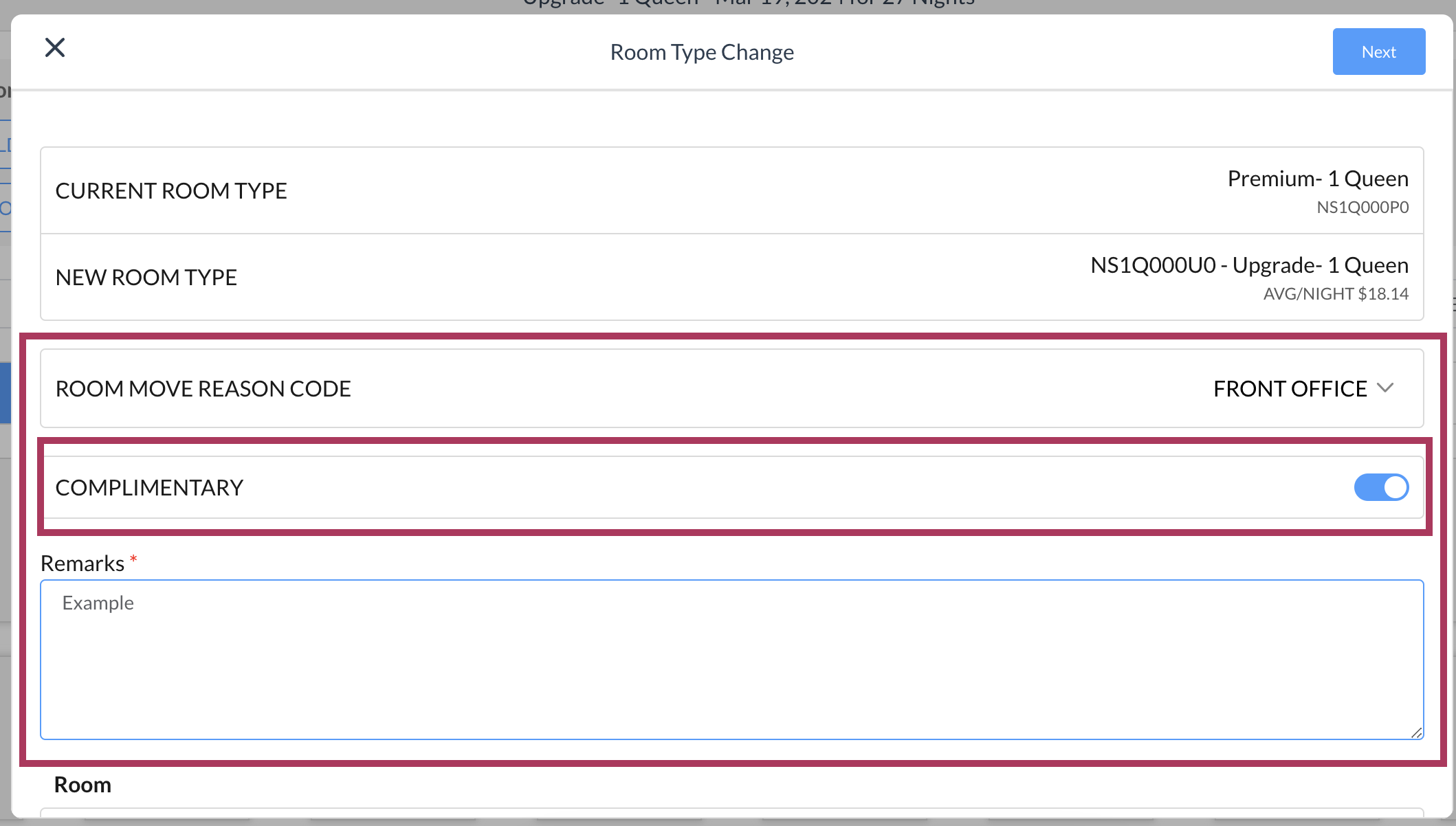Toggle the Complimentary switch off
The height and width of the screenshot is (826, 1456).
tap(1381, 488)
